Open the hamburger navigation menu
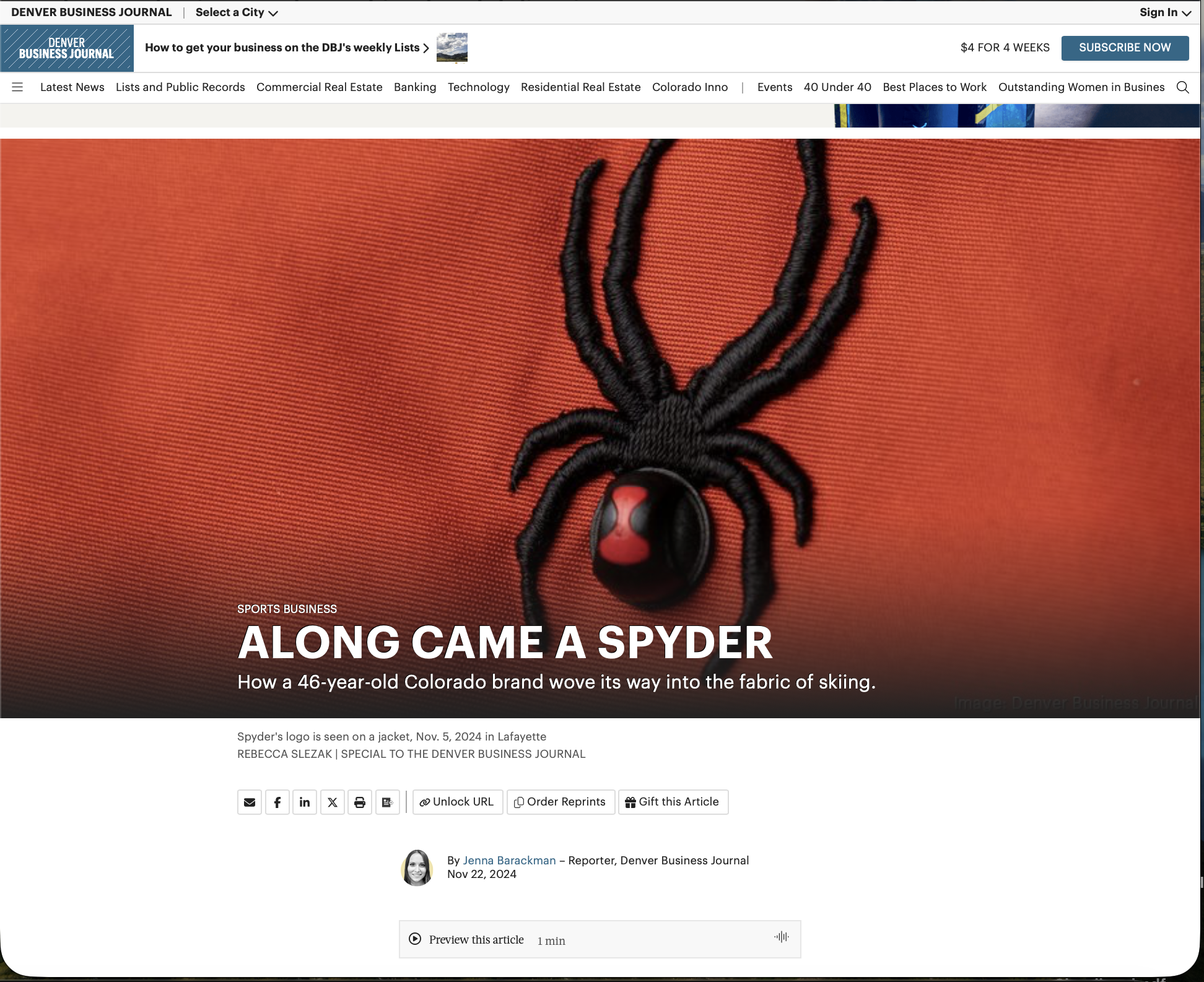Image resolution: width=1204 pixels, height=982 pixels. (17, 87)
